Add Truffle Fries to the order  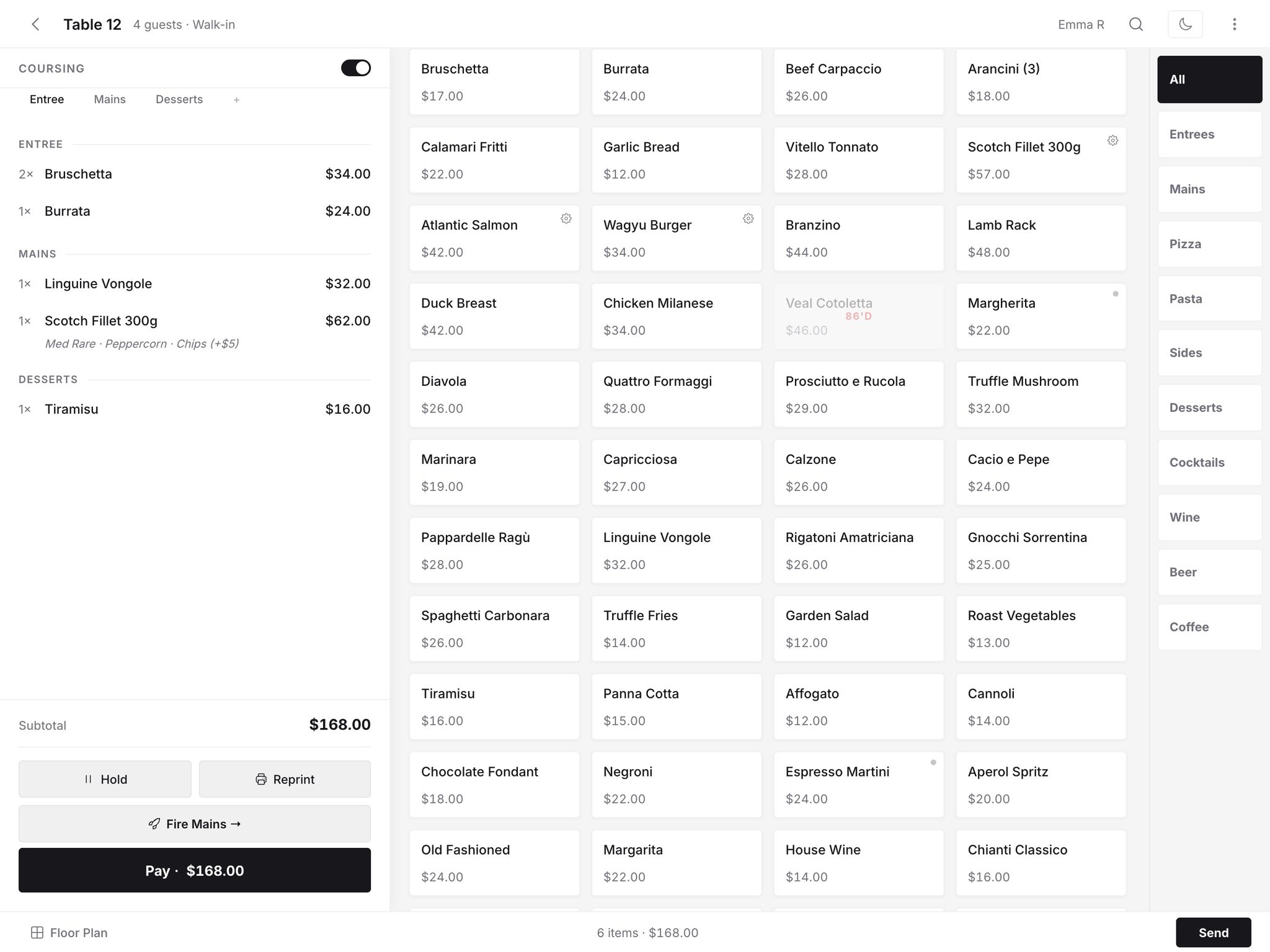point(676,628)
